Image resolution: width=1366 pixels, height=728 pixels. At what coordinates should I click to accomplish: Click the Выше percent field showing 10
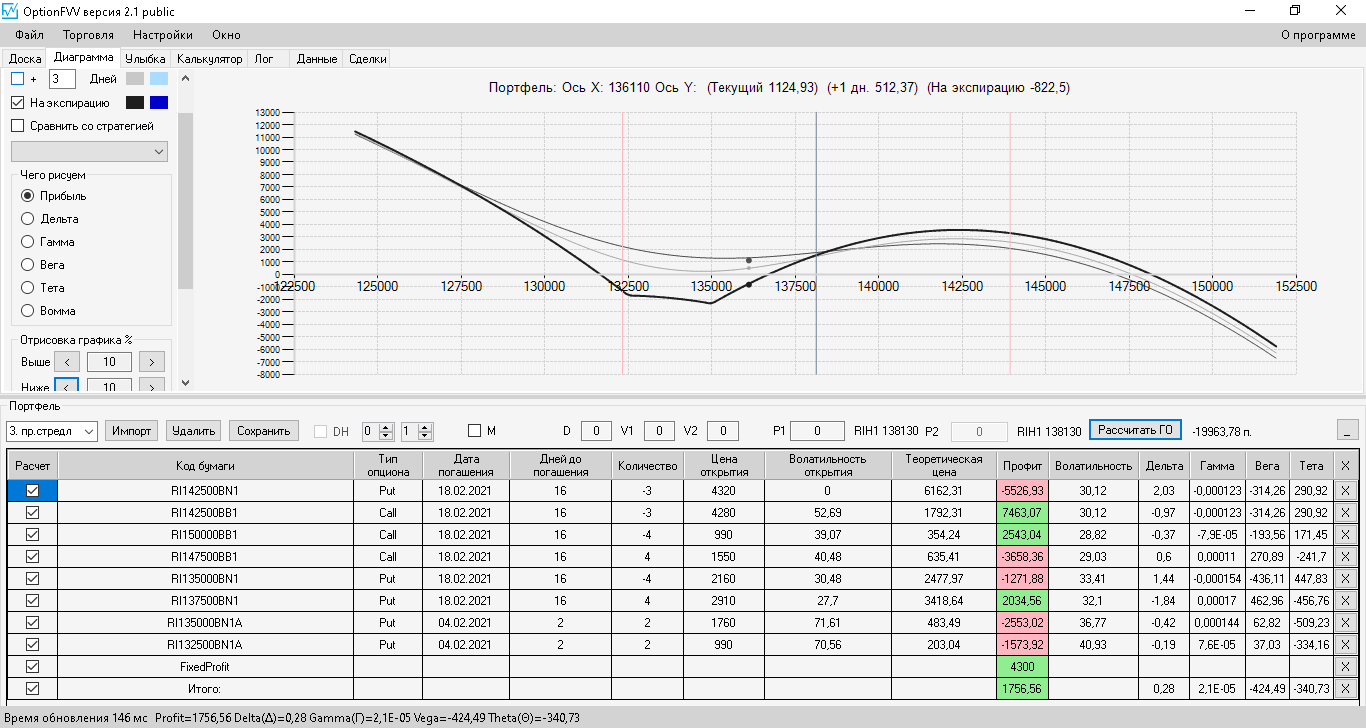click(110, 362)
